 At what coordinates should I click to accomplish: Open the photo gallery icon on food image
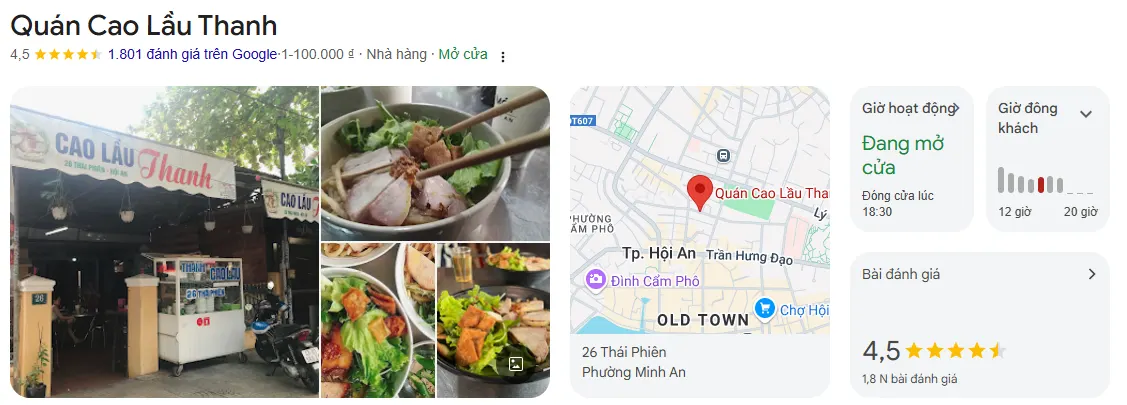[x=515, y=364]
